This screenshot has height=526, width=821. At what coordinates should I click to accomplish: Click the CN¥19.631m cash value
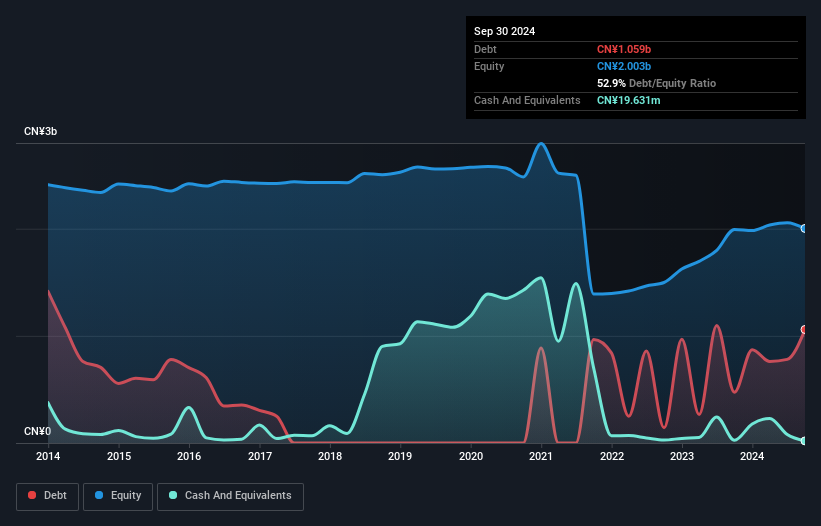tap(628, 100)
